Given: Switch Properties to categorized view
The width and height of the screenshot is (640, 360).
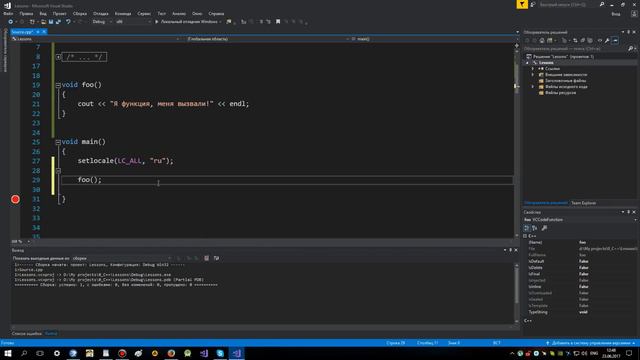Looking at the screenshot, I should 527,228.
